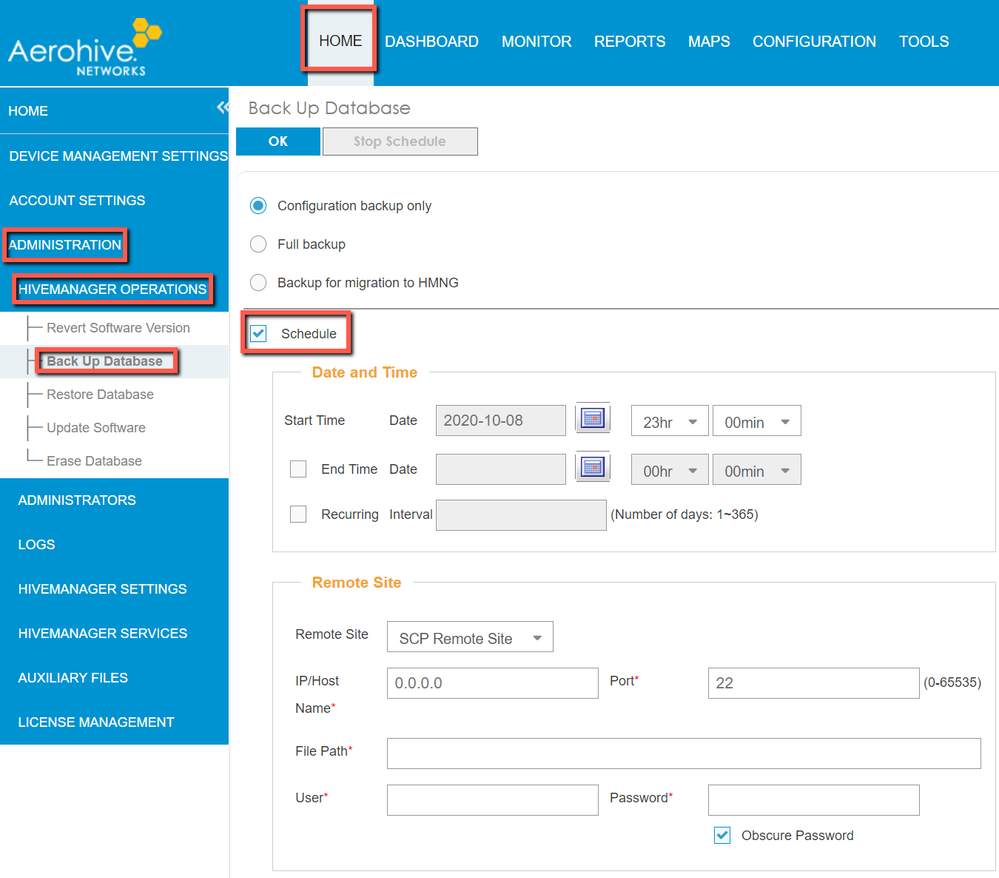Tick the Recurring checkbox

point(298,514)
